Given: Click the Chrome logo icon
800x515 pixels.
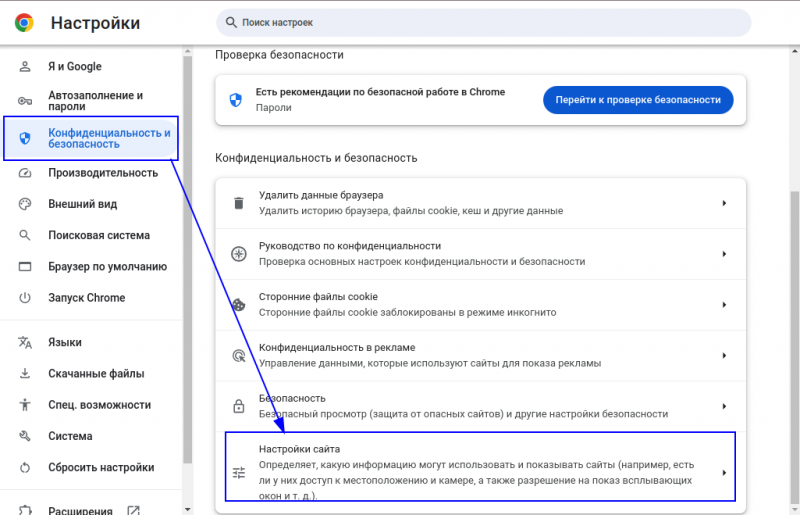Looking at the screenshot, I should (24, 22).
